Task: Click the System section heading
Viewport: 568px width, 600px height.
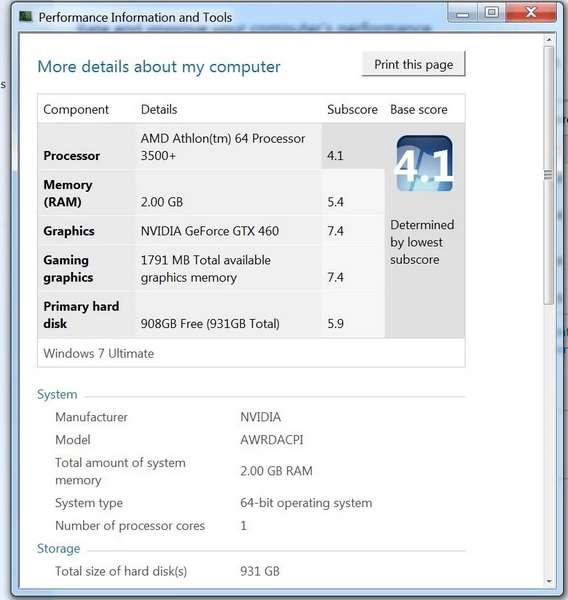Action: 57,395
